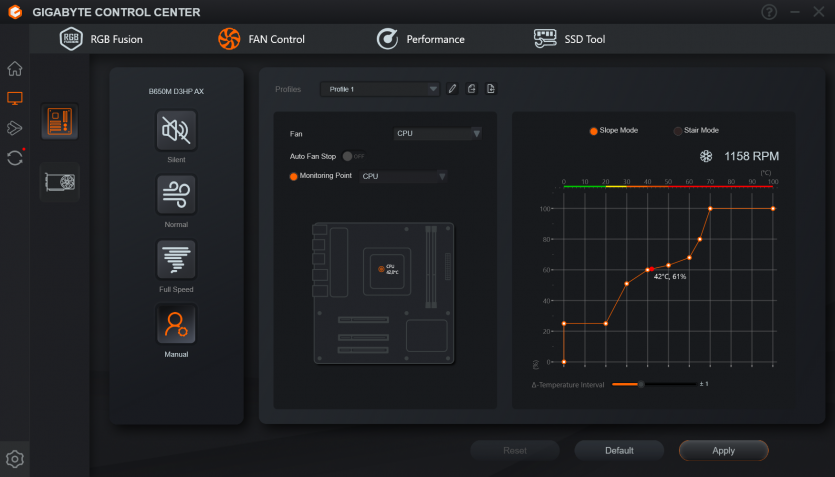Open settings gear at bottom left
835x477 pixels.
coord(15,459)
